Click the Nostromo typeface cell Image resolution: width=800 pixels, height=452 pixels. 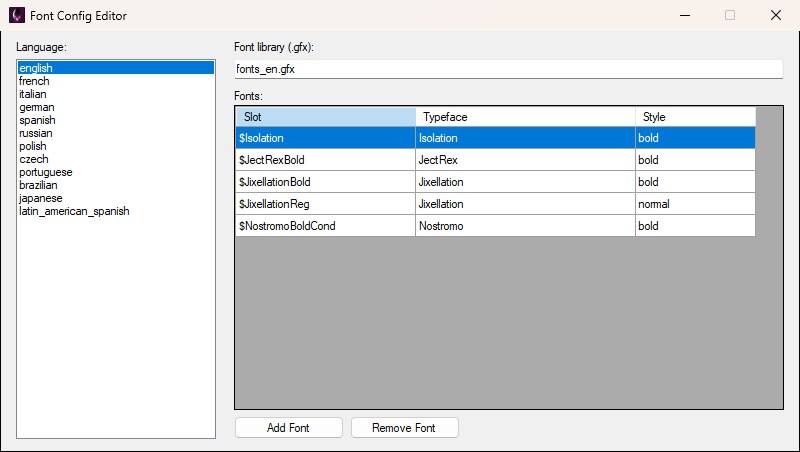(x=526, y=225)
